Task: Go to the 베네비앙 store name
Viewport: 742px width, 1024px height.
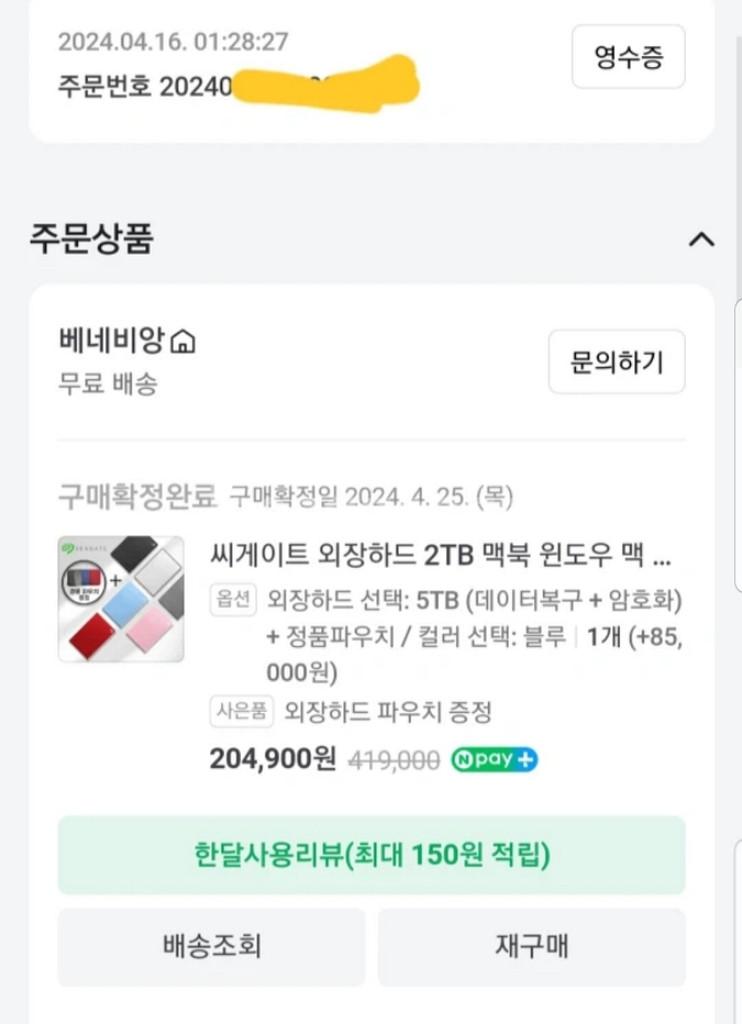Action: click(114, 341)
